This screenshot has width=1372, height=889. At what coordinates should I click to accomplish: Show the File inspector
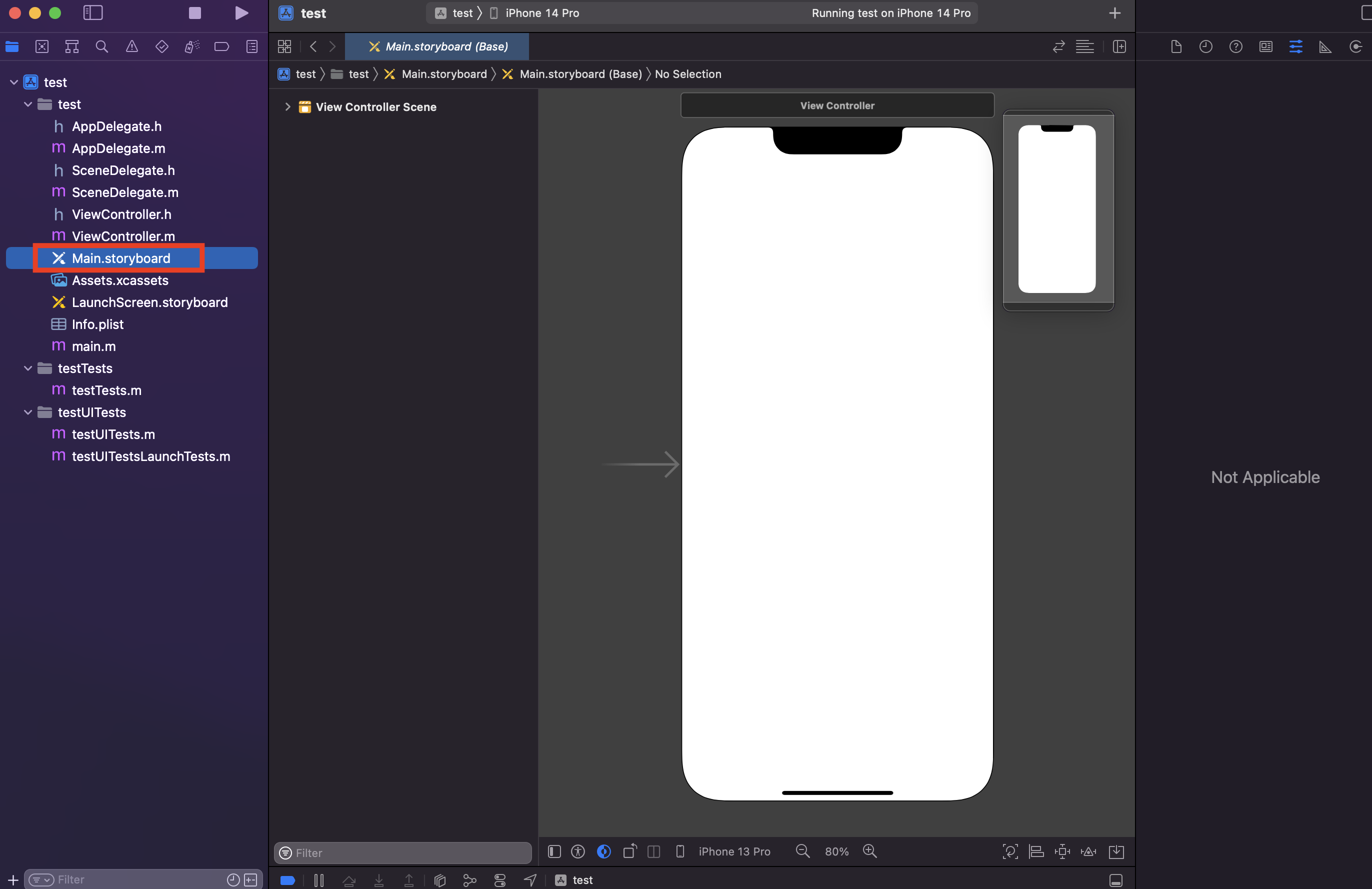tap(1176, 46)
